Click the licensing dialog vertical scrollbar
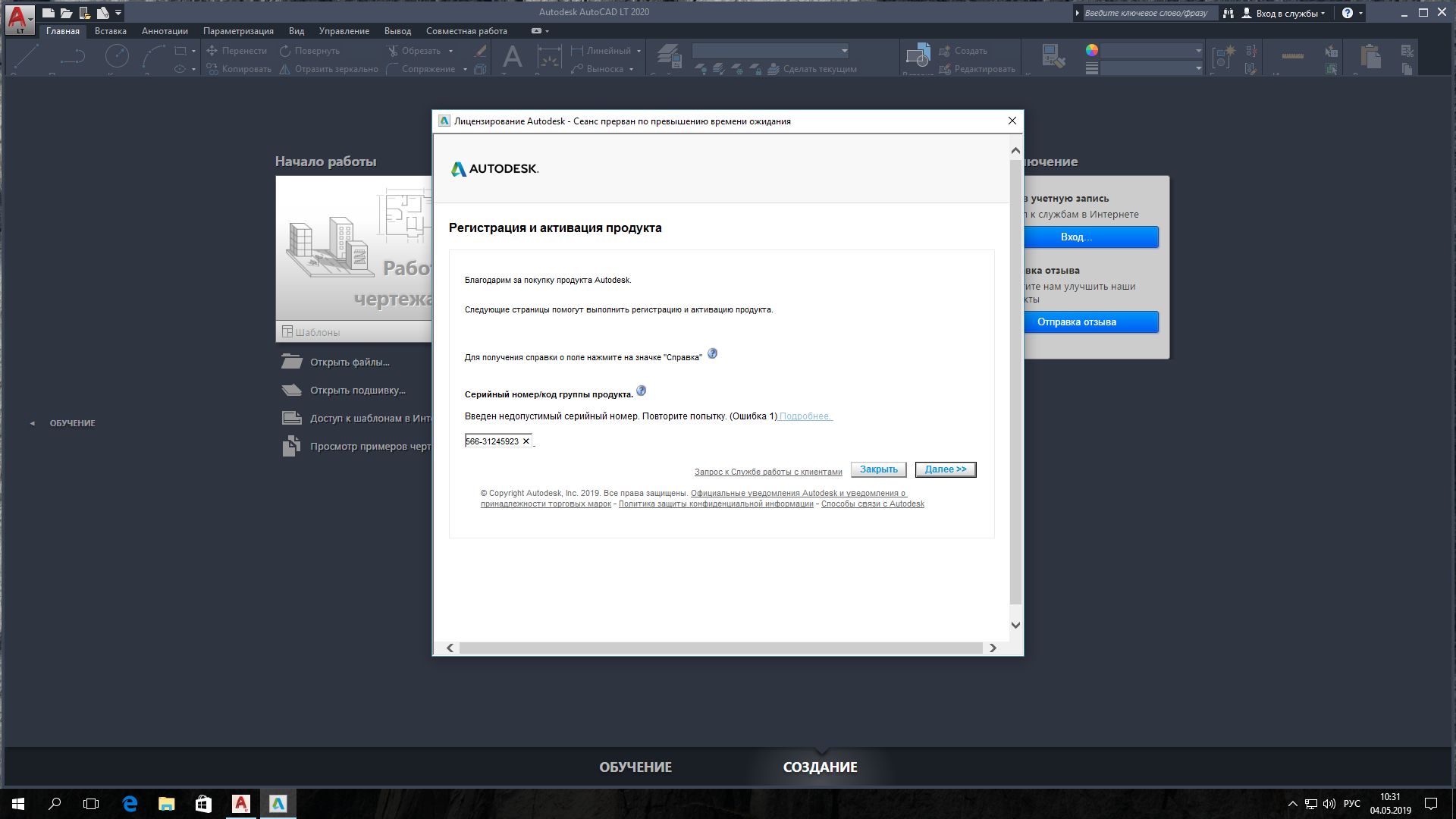1456x819 pixels. click(1015, 383)
